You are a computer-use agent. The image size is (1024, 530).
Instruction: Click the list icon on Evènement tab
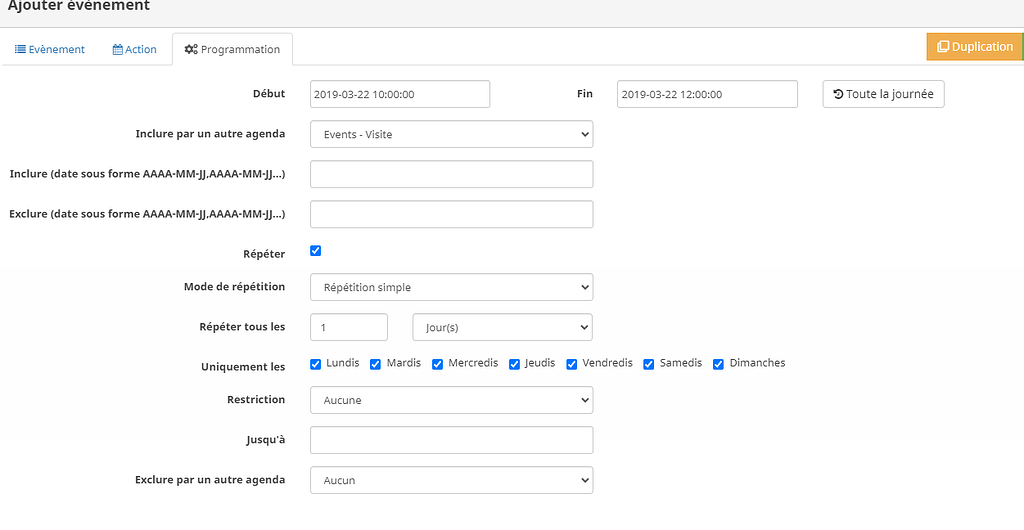(x=20, y=49)
